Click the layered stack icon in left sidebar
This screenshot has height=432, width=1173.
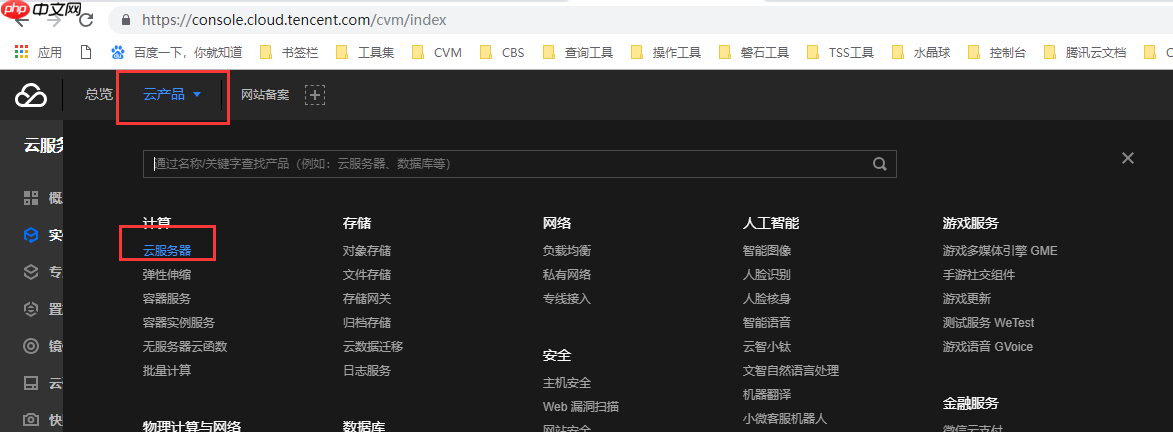click(x=31, y=272)
